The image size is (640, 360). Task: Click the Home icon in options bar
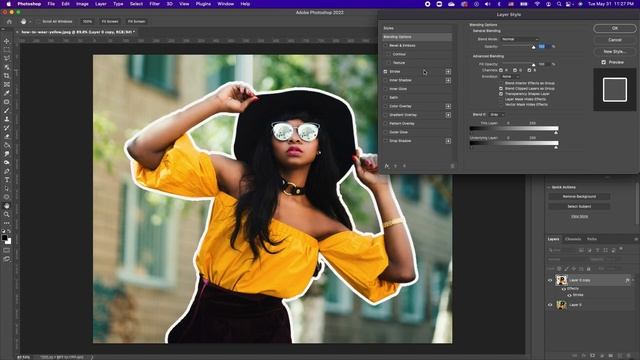tap(9, 21)
